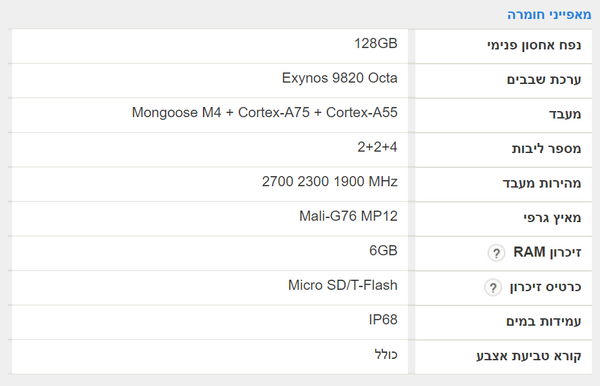Click the 6GB RAM value
This screenshot has height=386, width=600.
pyautogui.click(x=383, y=251)
